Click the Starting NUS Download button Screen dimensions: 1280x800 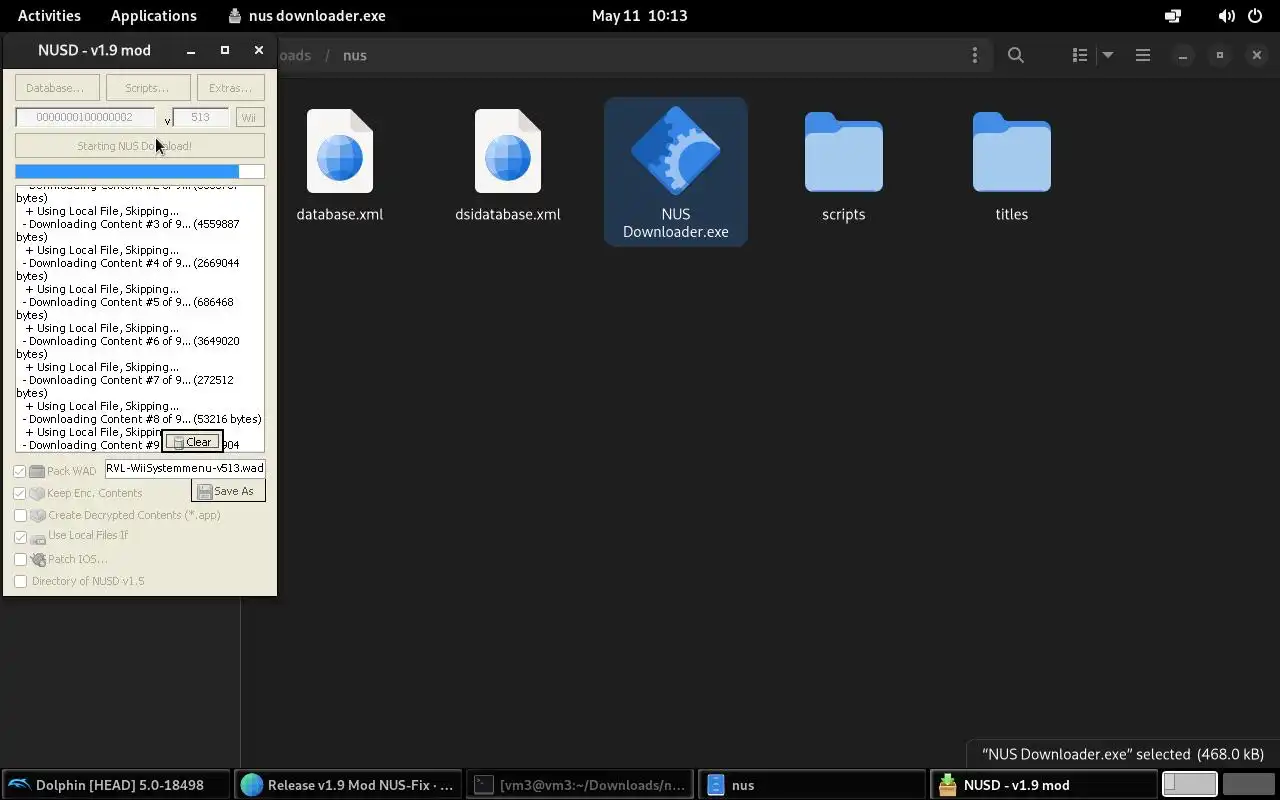tap(140, 146)
